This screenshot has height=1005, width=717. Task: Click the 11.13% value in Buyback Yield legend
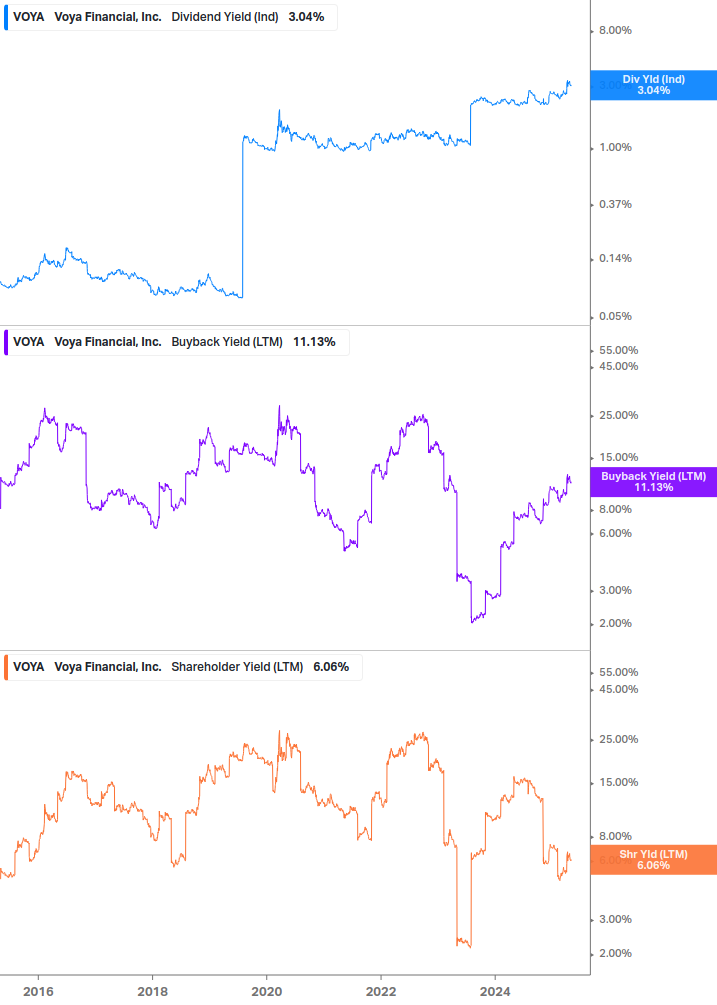point(314,342)
